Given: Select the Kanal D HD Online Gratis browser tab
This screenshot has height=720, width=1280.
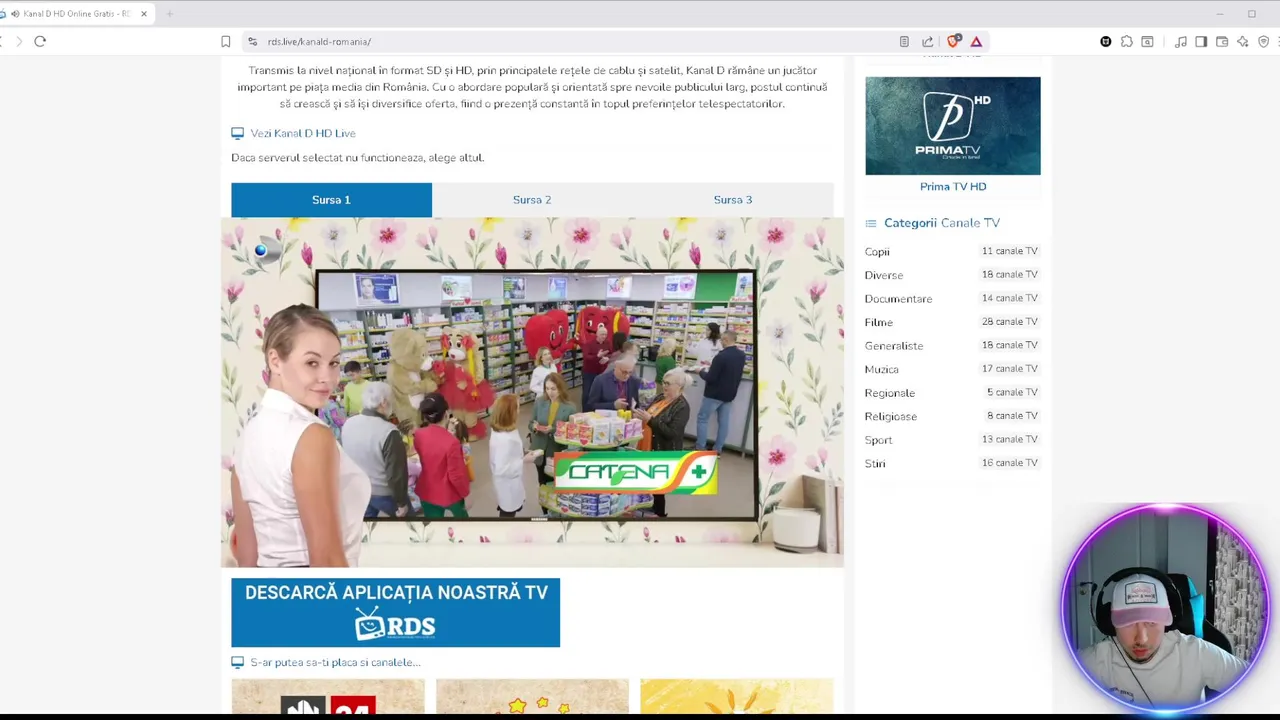Looking at the screenshot, I should click(x=78, y=14).
